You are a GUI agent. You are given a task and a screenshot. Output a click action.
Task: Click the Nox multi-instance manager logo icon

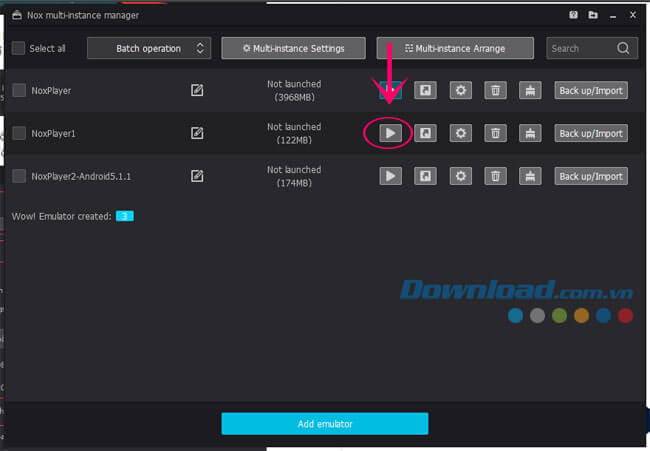[17, 15]
